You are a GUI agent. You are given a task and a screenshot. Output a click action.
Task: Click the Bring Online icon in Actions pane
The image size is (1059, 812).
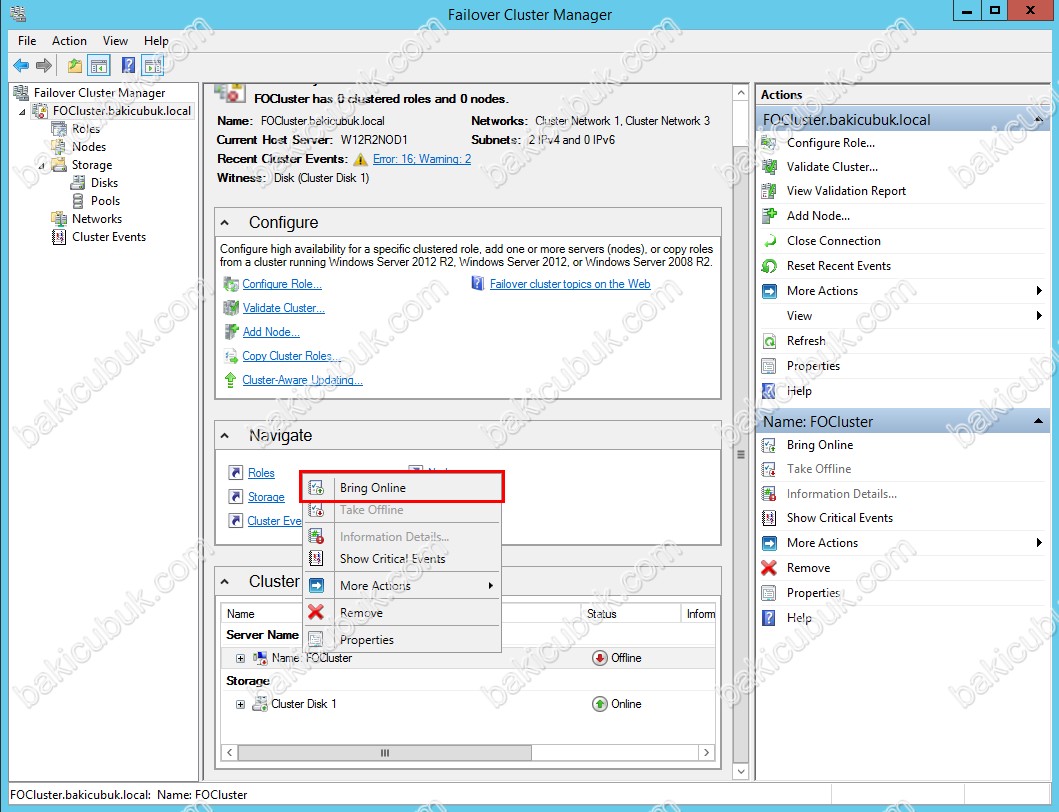point(769,445)
